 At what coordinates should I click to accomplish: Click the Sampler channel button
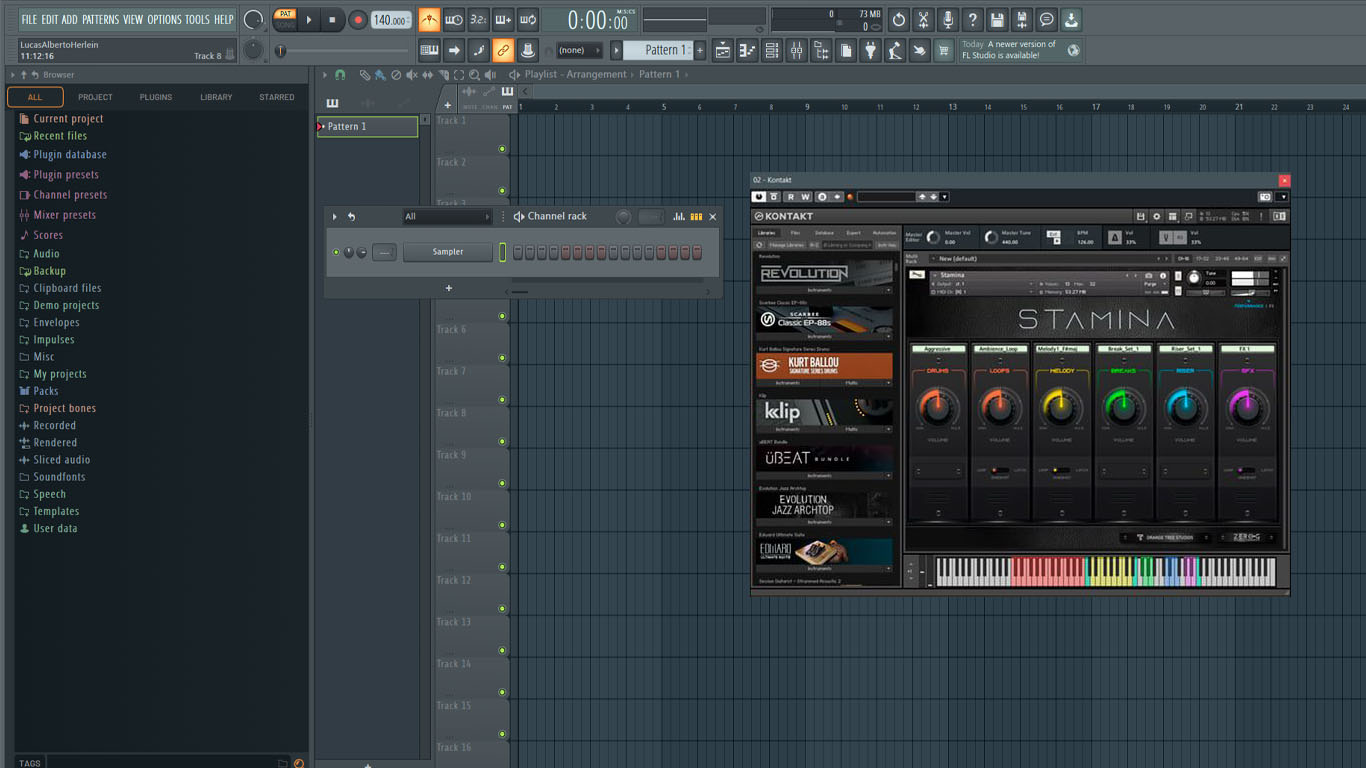(x=448, y=252)
